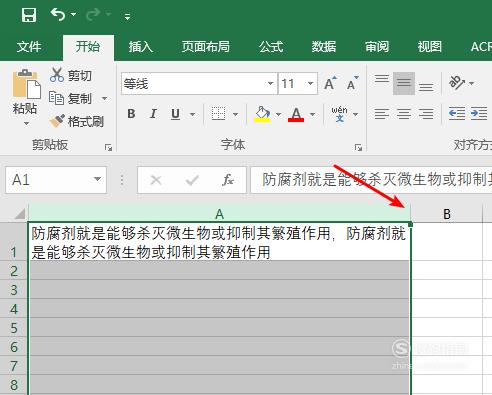Open the font size 11 dropdown
492x395 pixels.
310,83
